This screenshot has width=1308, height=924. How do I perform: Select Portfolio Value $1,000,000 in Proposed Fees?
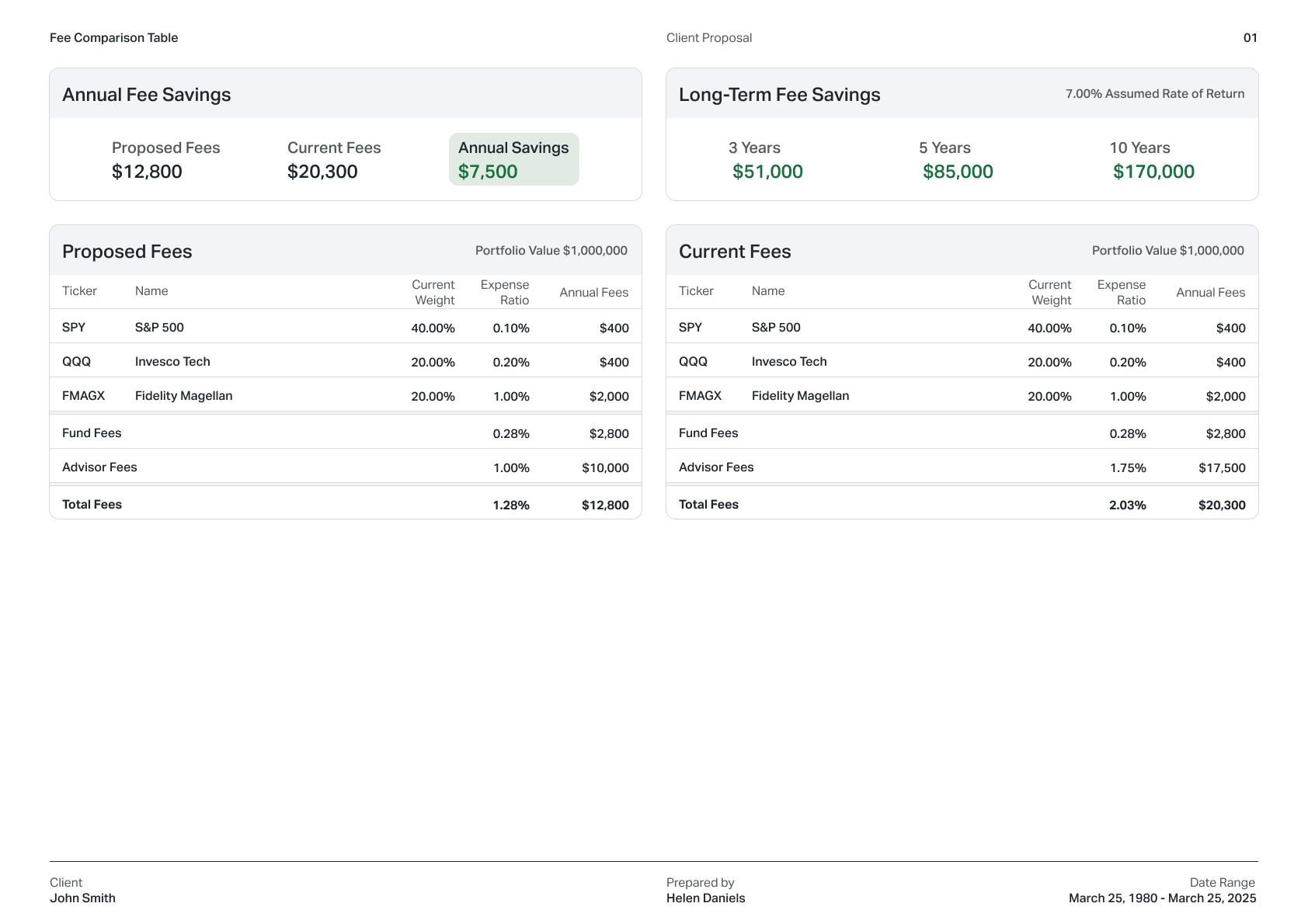click(551, 250)
